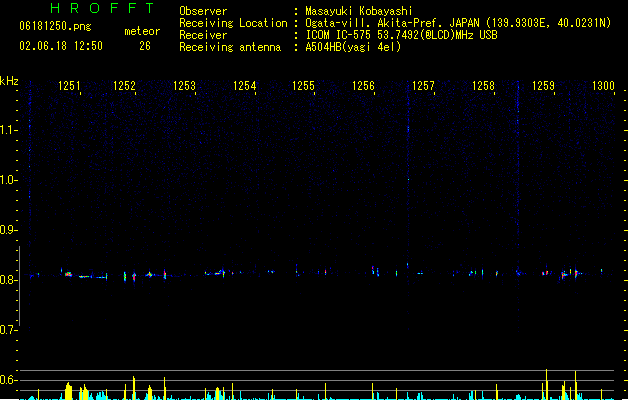The image size is (629, 400).
Task: Click the meteor label
Action: click(x=142, y=31)
